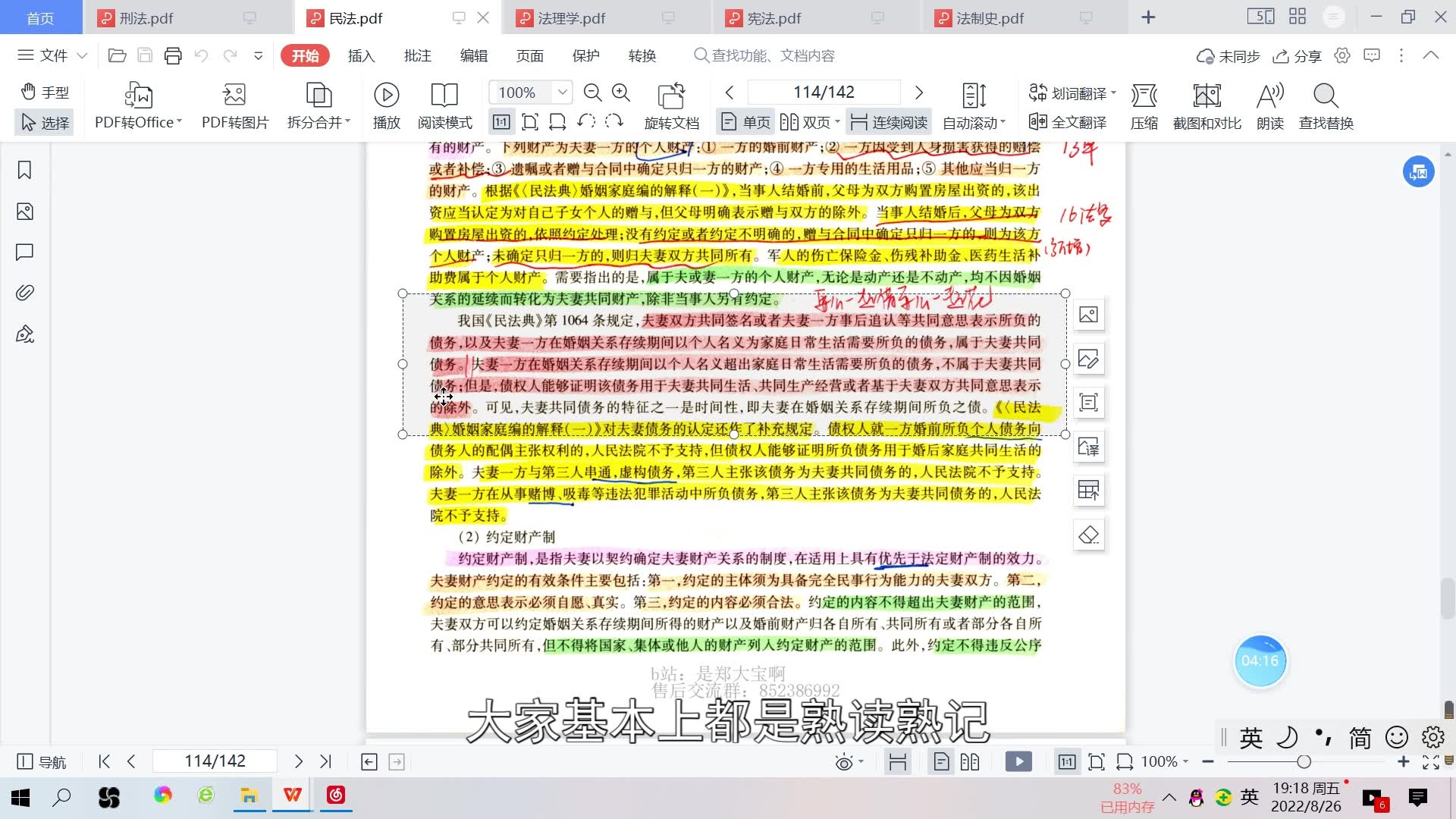The height and width of the screenshot is (819, 1456).
Task: Toggle 连续阅读 continuous reading
Action: (890, 122)
